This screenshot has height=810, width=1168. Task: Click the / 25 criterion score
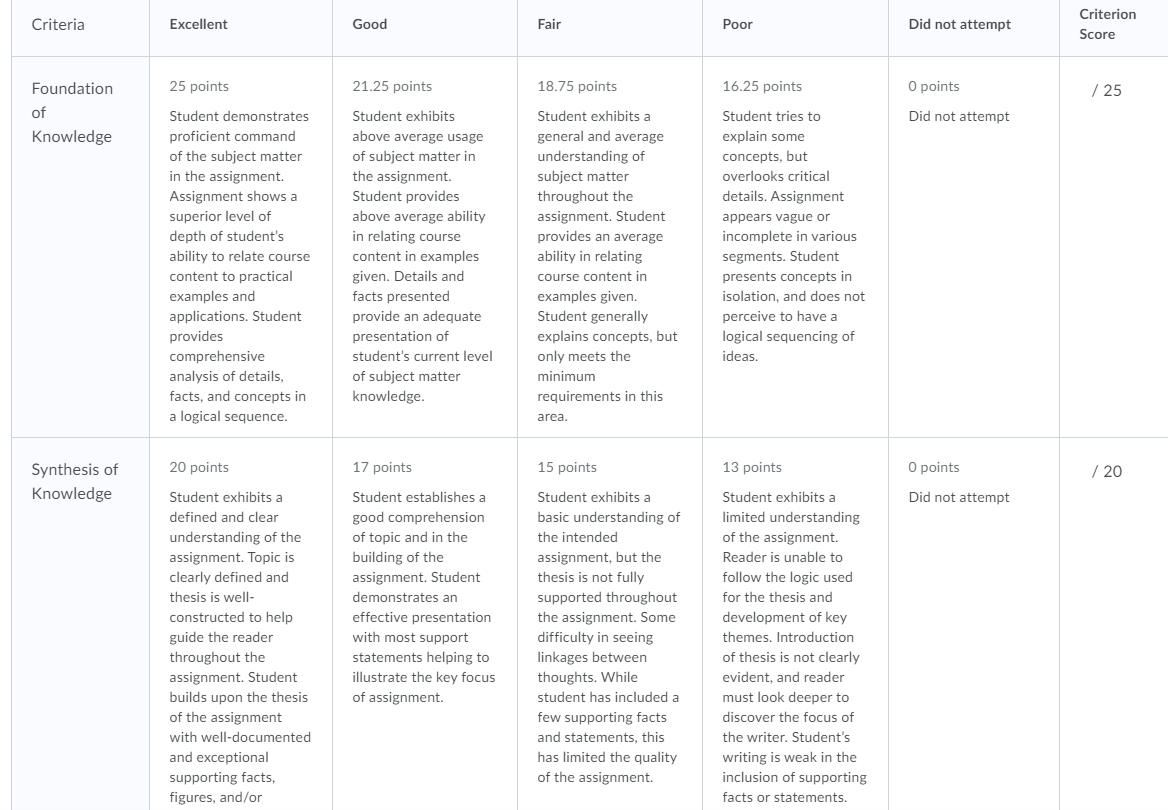[1106, 90]
